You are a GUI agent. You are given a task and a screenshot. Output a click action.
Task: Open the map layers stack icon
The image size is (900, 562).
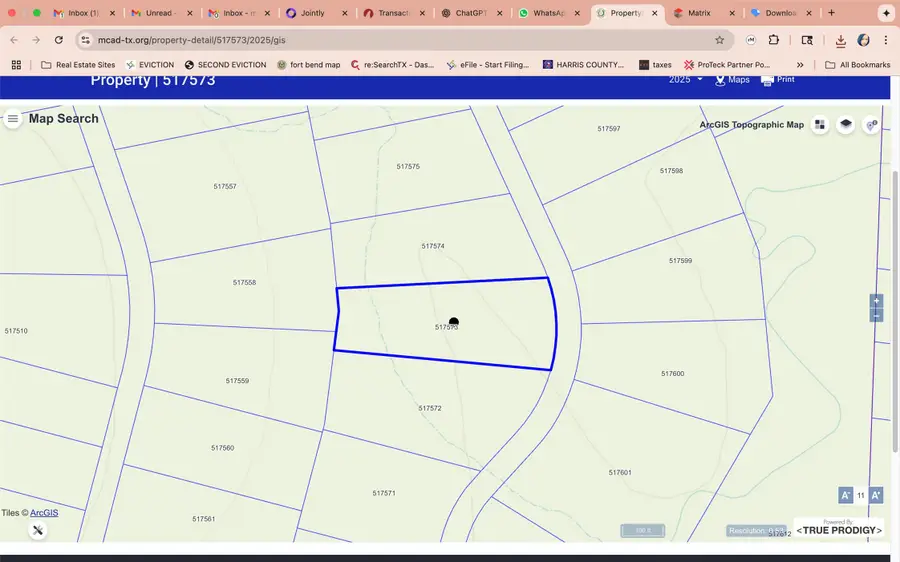(846, 125)
